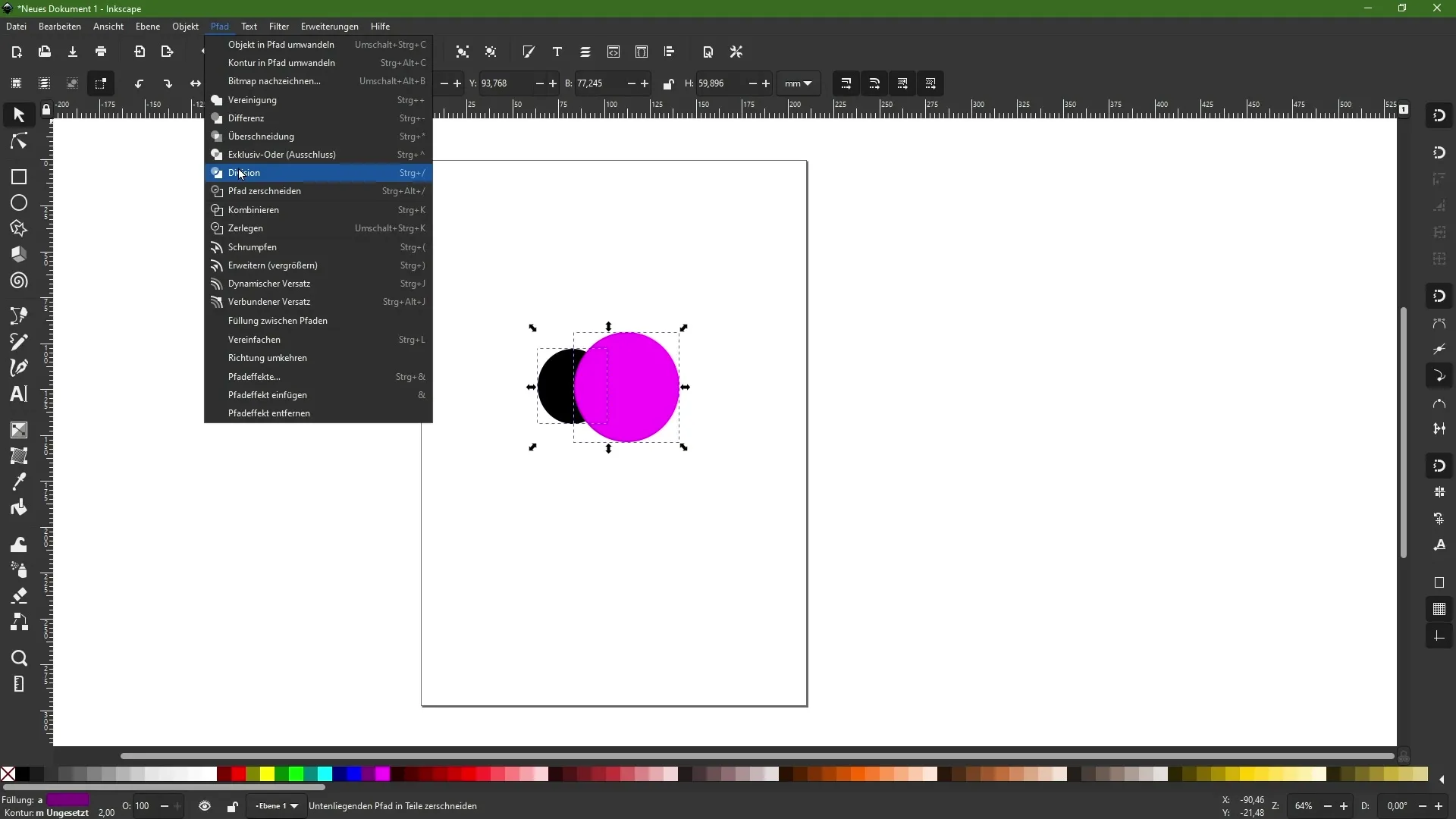The image size is (1456, 819).
Task: Choose Division in Pfad menu
Action: pos(318,174)
